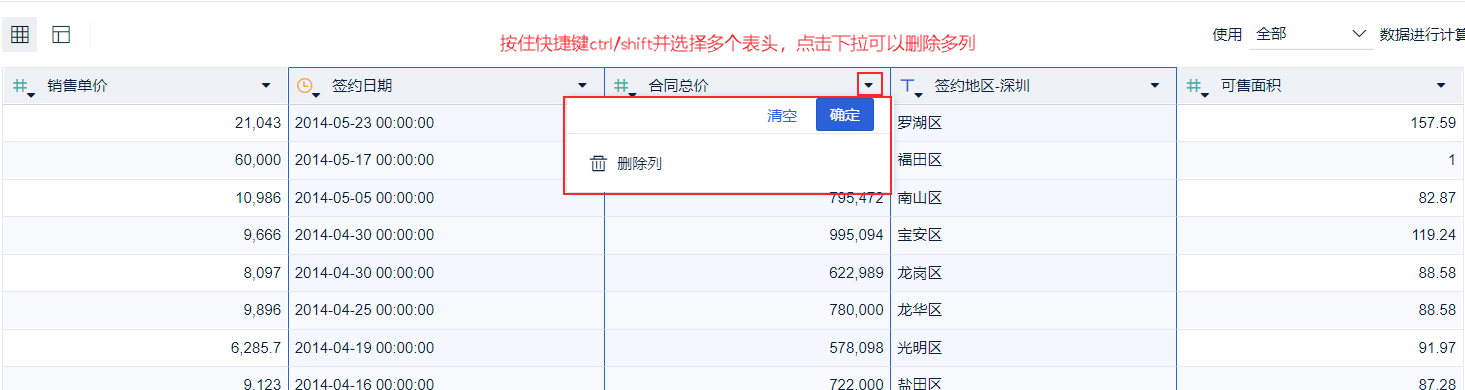Click cell 780,000 in 合同总价

[x=747, y=310]
